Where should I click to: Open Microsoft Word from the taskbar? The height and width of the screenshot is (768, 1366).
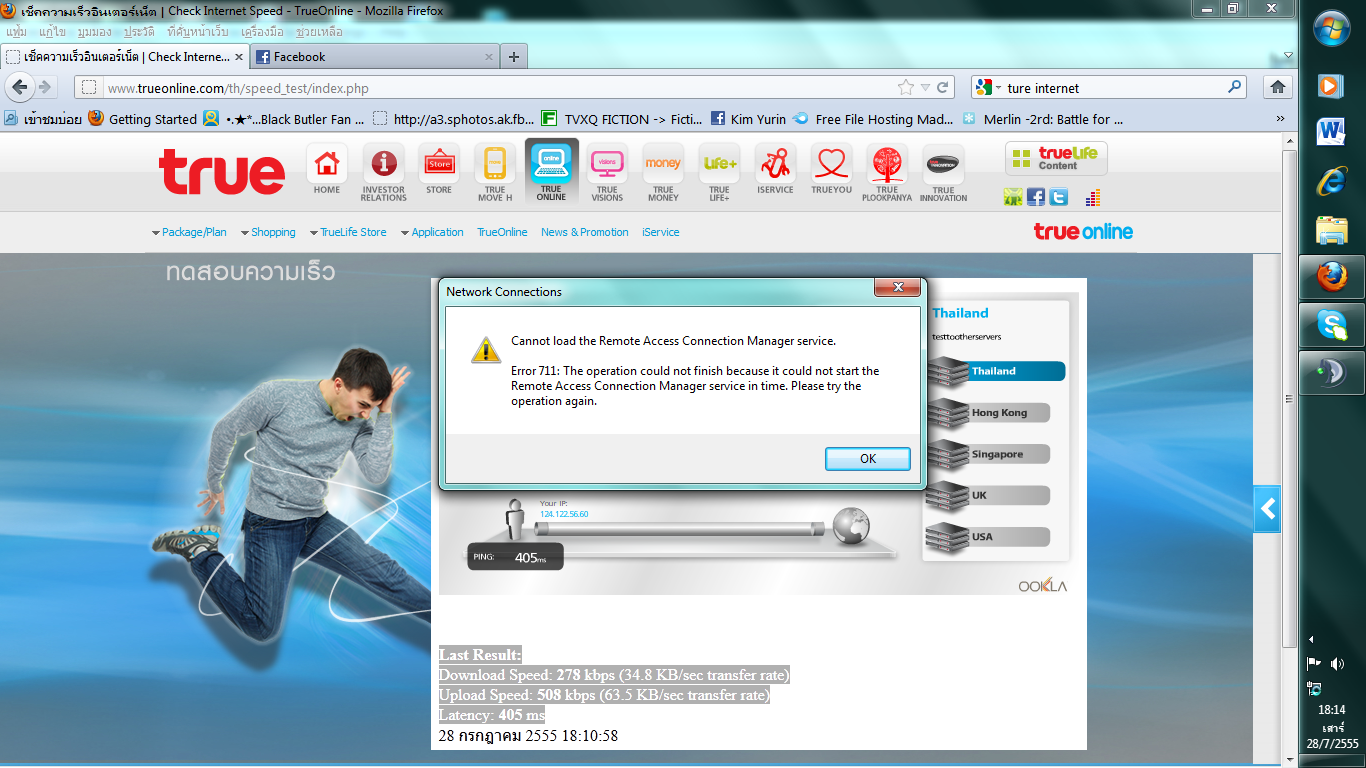(1331, 132)
